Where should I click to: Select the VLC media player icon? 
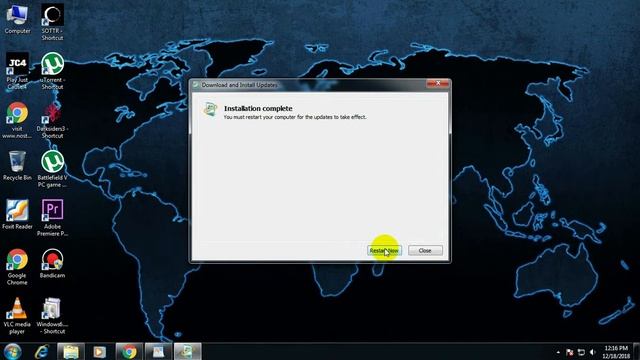point(17,316)
